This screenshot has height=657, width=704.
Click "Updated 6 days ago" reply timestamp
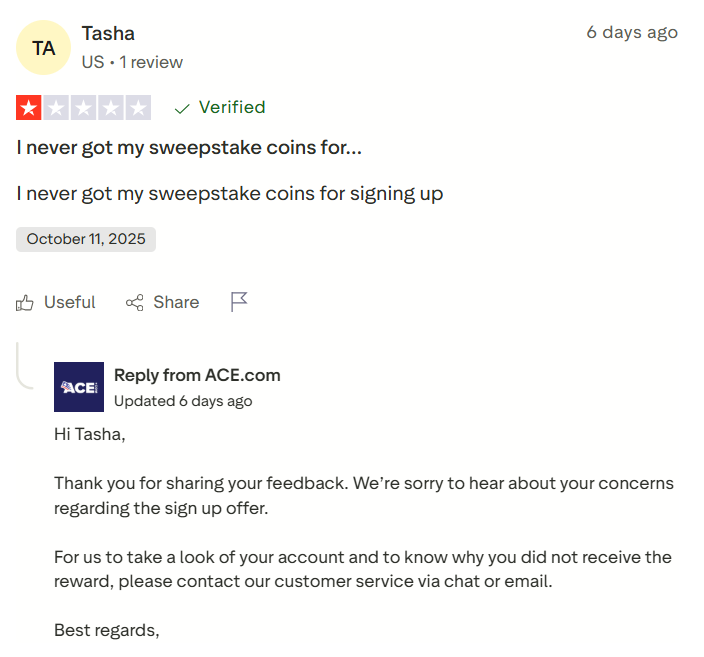coord(183,401)
